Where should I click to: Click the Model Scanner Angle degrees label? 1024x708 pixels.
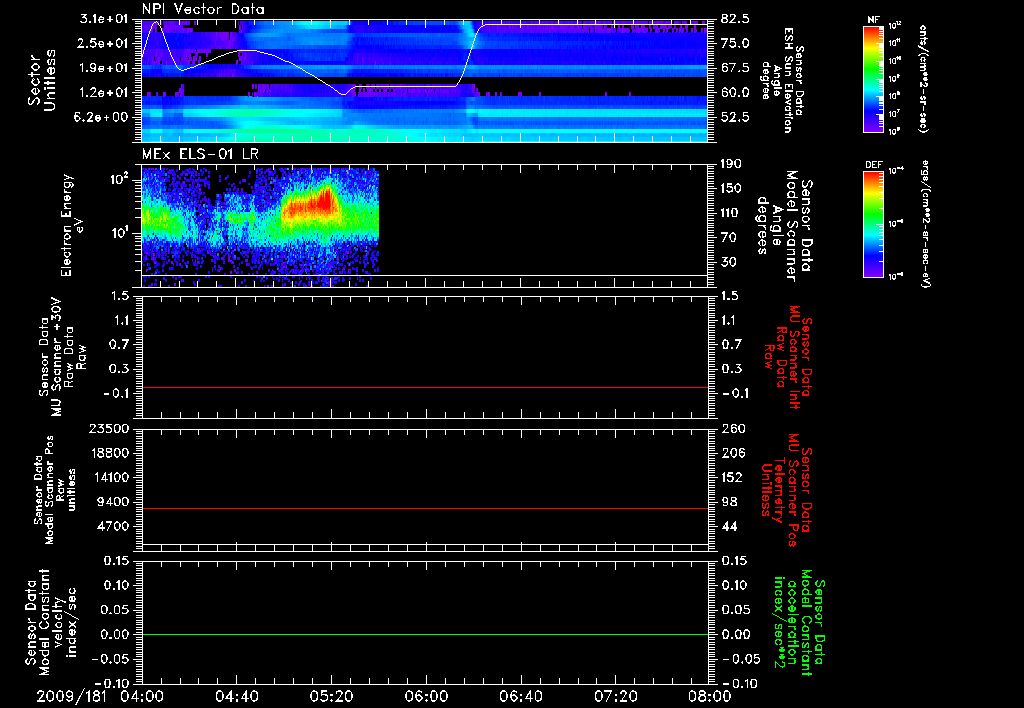(785, 225)
